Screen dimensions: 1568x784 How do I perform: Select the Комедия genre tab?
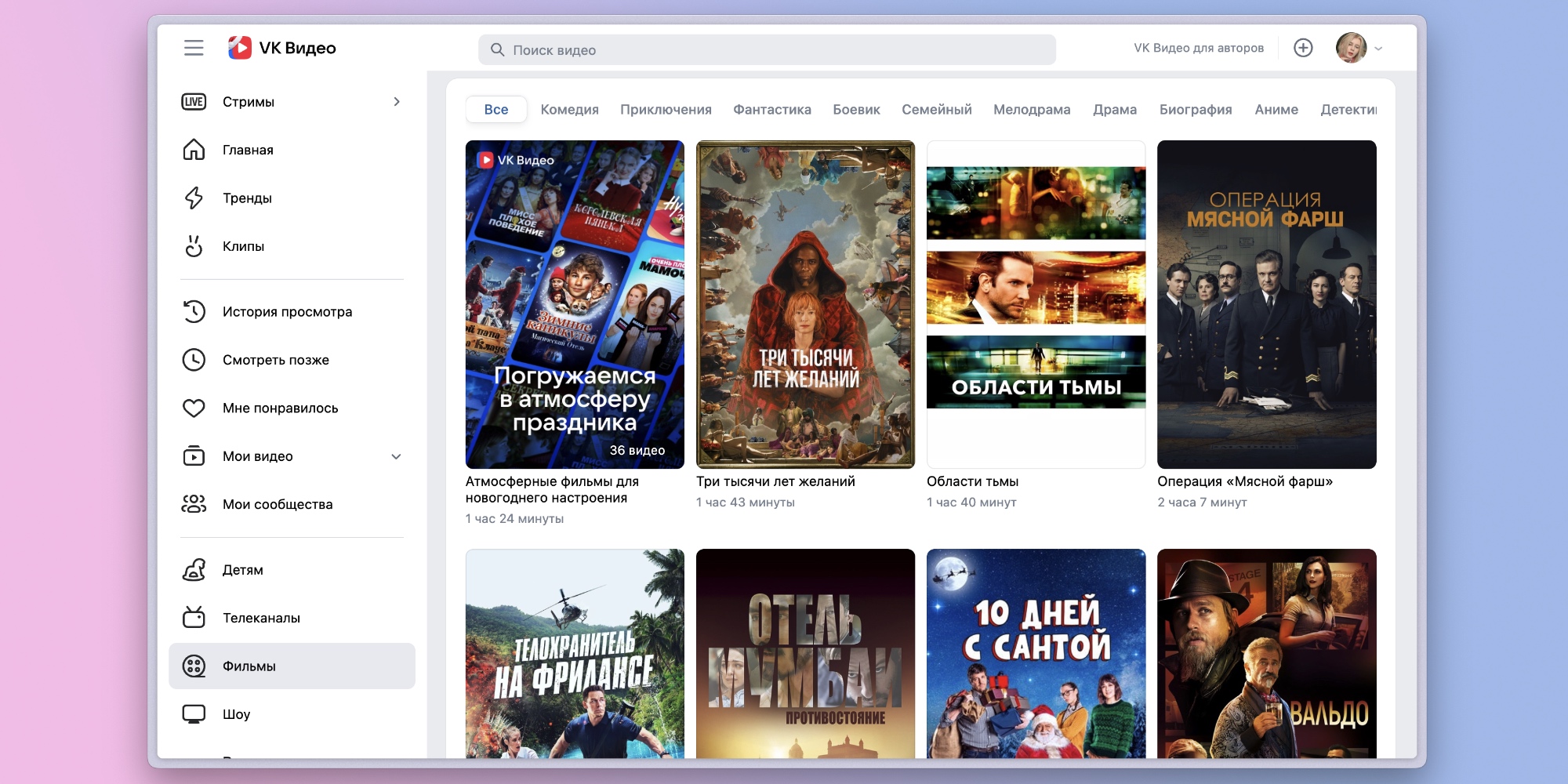[570, 110]
